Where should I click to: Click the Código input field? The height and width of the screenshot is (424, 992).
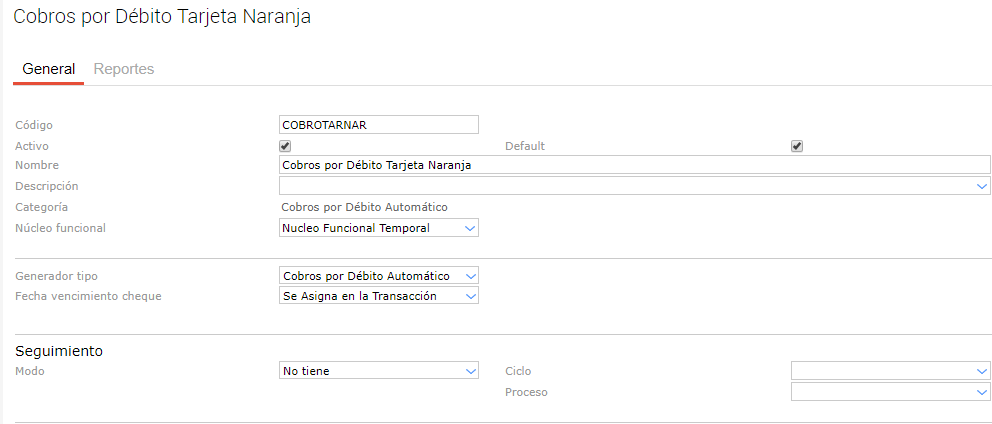click(x=379, y=125)
